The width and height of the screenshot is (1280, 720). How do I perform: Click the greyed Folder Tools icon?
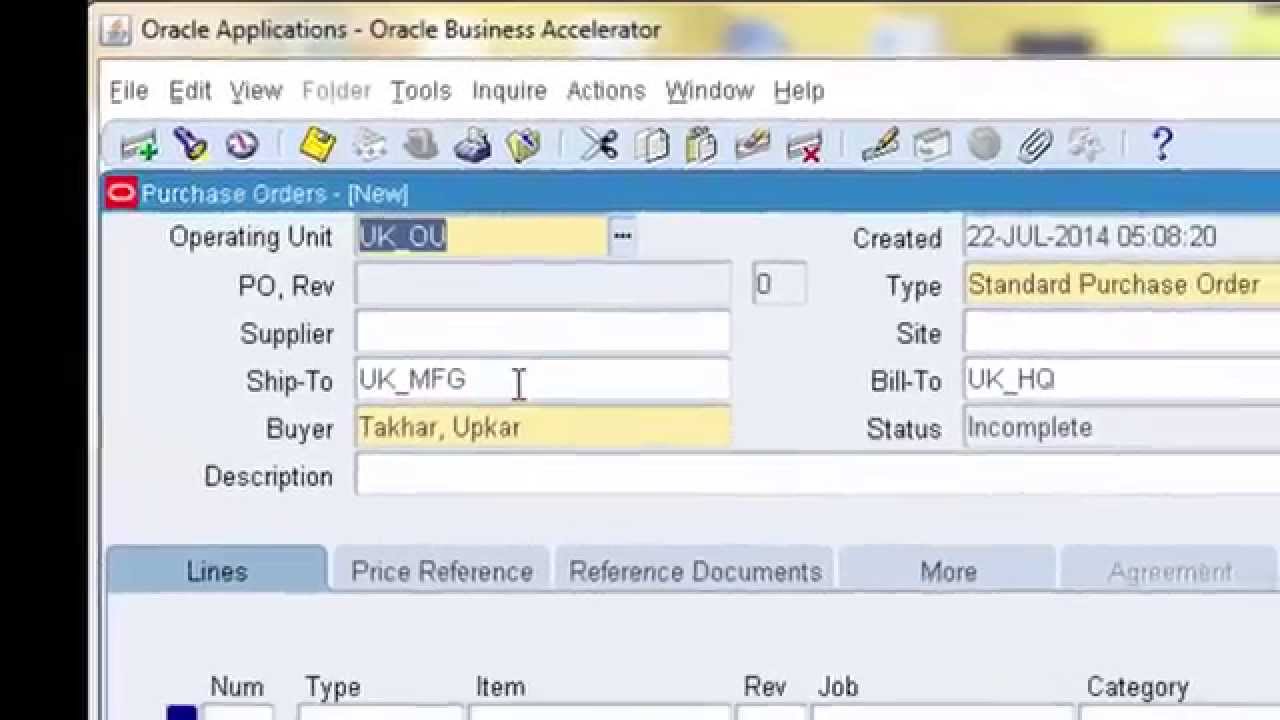[x=1085, y=146]
